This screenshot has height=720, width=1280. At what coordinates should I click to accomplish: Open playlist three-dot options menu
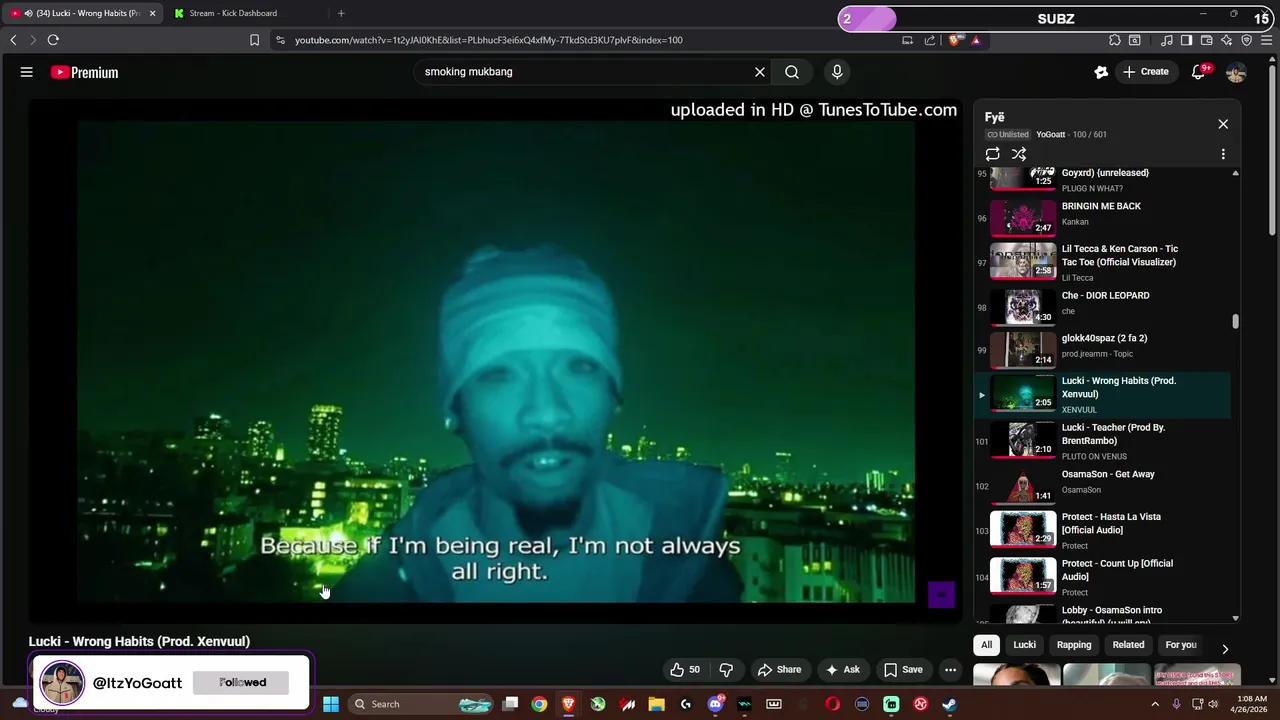coord(1223,154)
